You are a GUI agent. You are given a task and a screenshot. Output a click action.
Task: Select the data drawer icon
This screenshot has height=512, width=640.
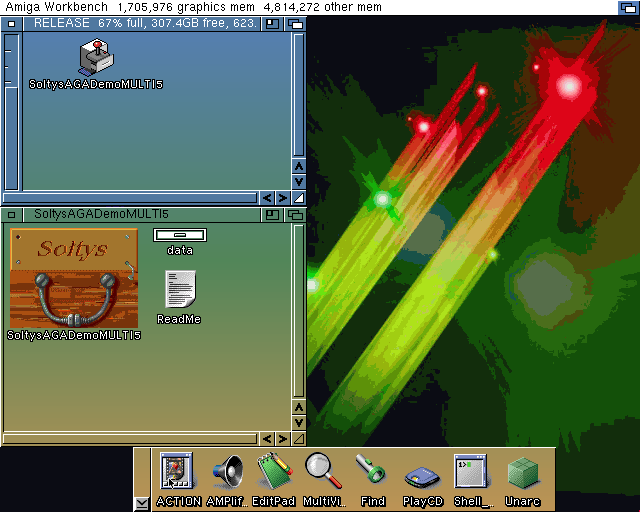[x=180, y=235]
